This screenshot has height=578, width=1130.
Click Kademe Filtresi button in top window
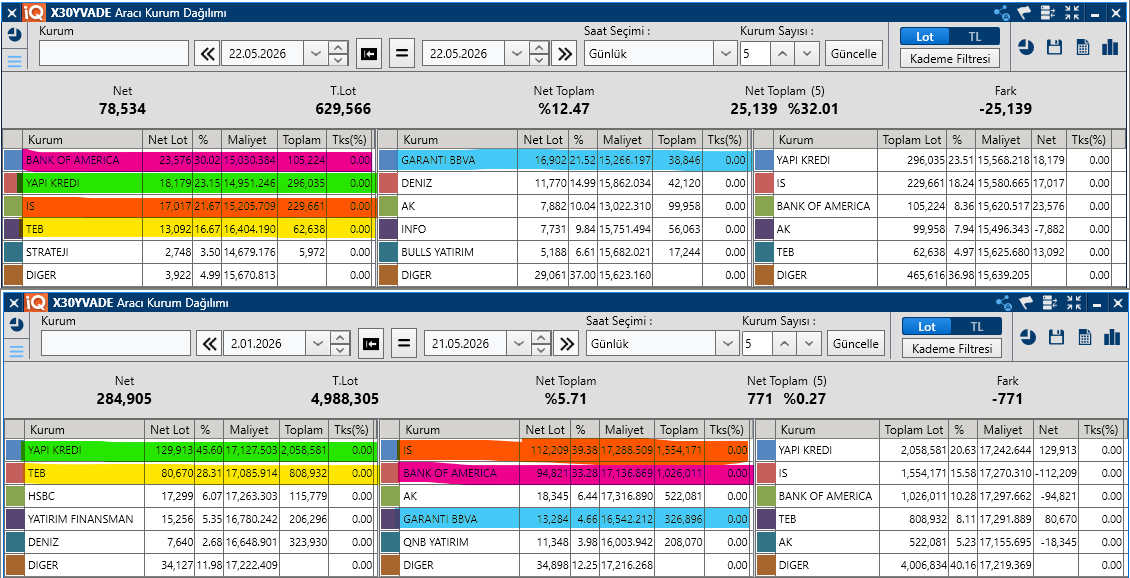pos(950,59)
